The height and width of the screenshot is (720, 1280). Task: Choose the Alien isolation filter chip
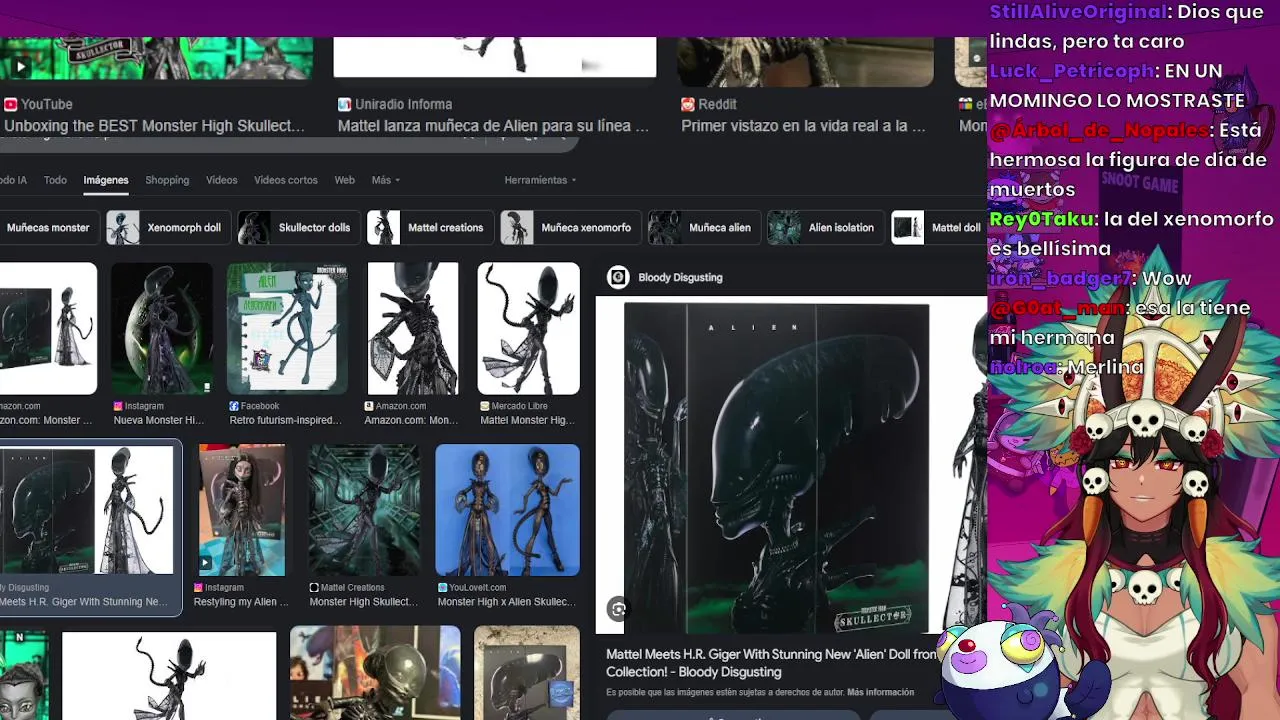(x=824, y=228)
